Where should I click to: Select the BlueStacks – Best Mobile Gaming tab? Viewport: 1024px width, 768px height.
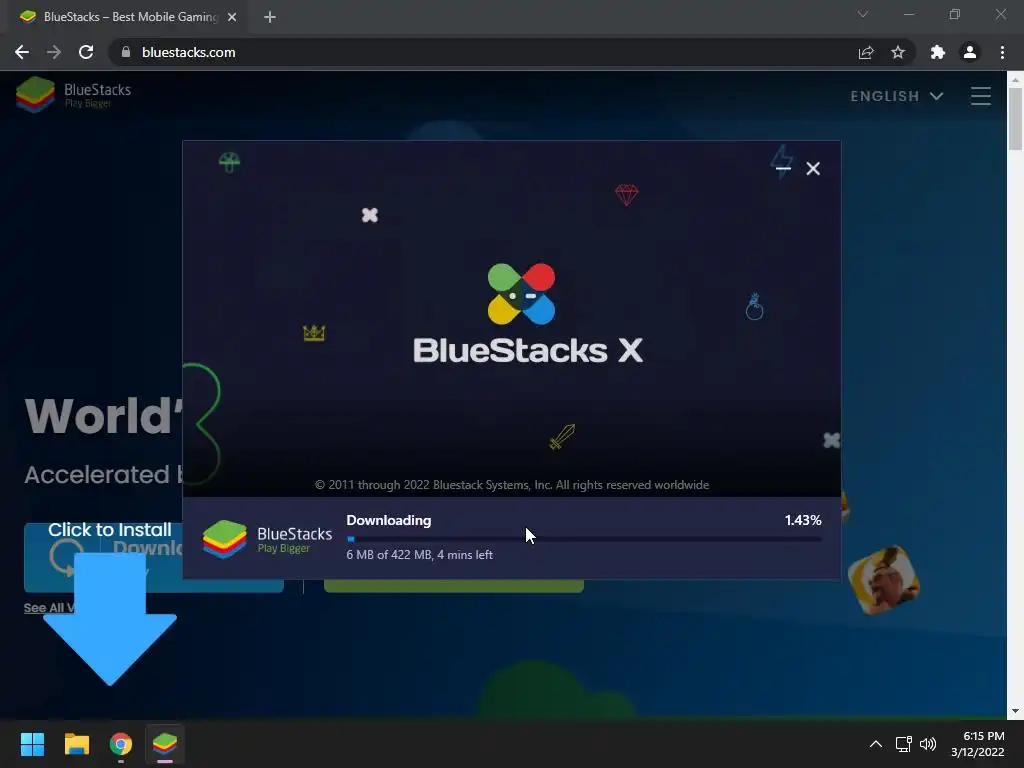tap(129, 17)
